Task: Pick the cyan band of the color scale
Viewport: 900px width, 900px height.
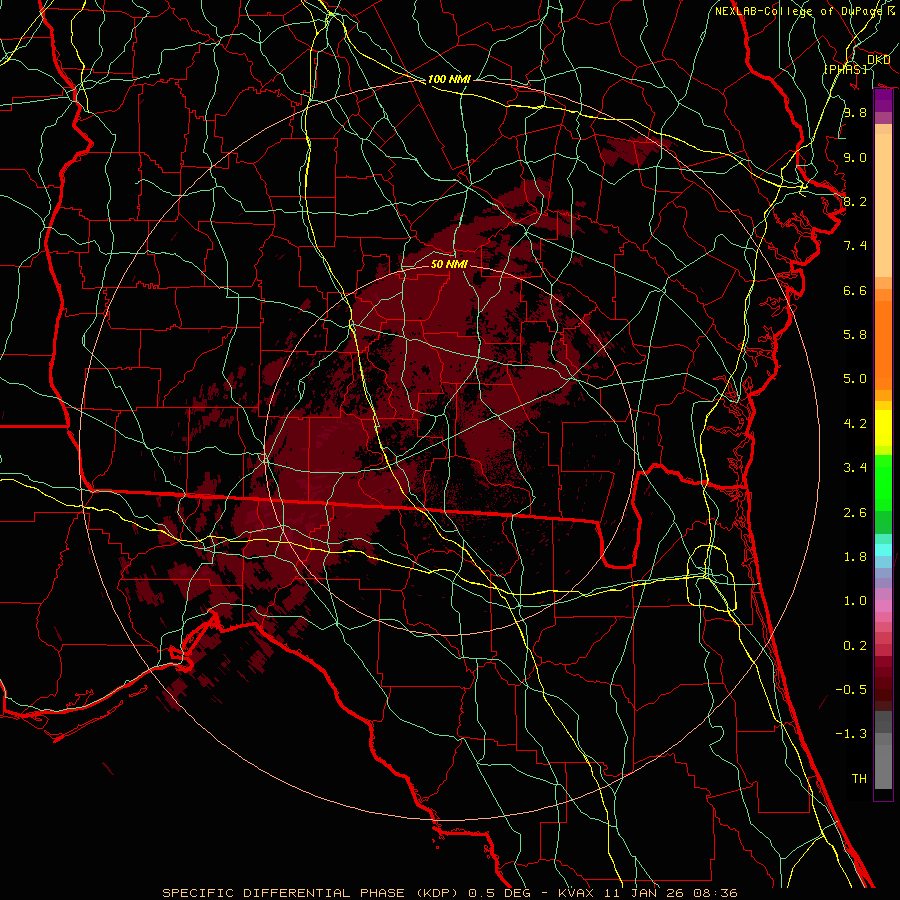Action: point(883,550)
